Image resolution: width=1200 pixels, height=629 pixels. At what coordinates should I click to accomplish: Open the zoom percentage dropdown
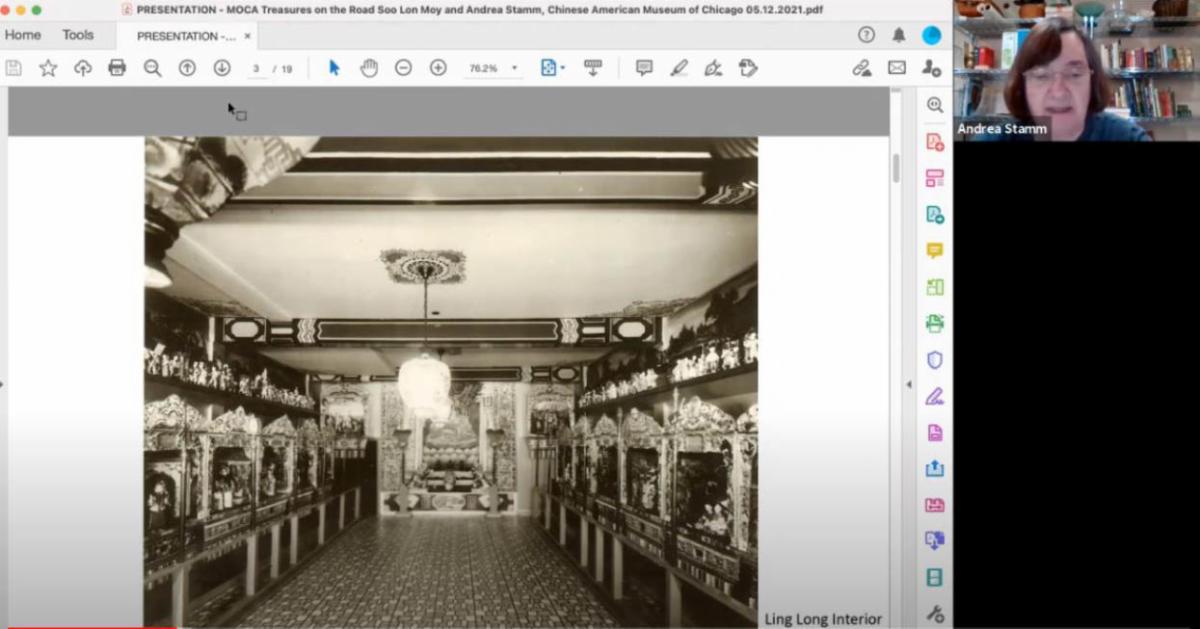click(x=515, y=68)
